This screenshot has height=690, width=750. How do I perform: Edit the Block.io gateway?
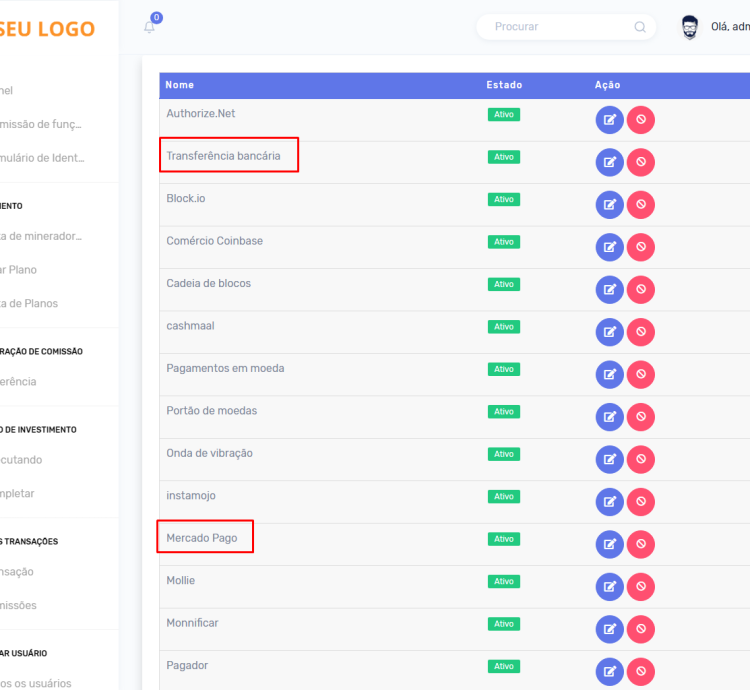(x=609, y=205)
